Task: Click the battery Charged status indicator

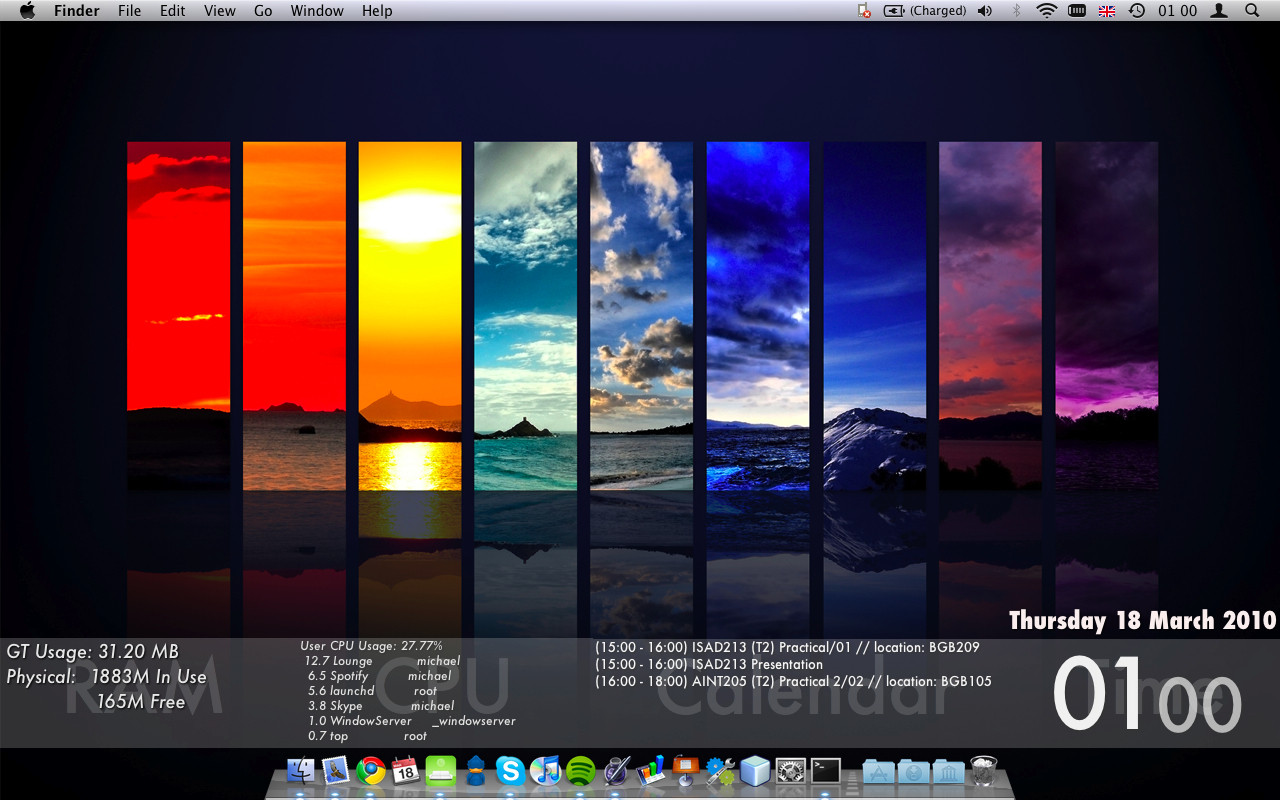Action: (925, 11)
